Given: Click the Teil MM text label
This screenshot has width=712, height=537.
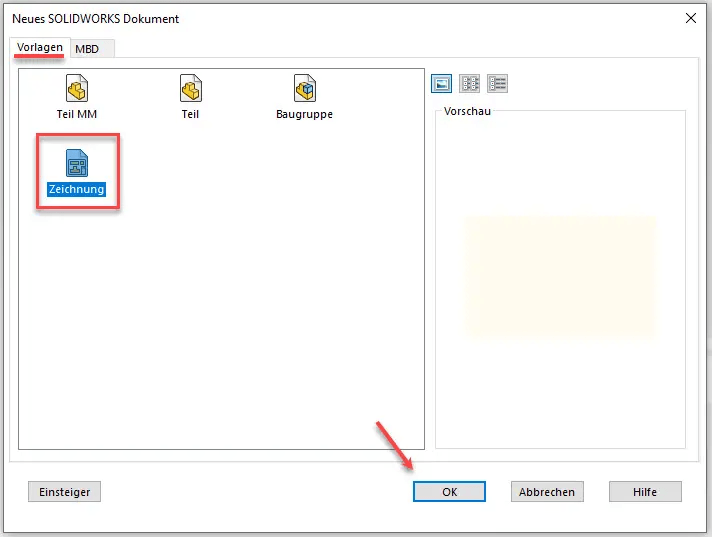Looking at the screenshot, I should click(x=77, y=114).
